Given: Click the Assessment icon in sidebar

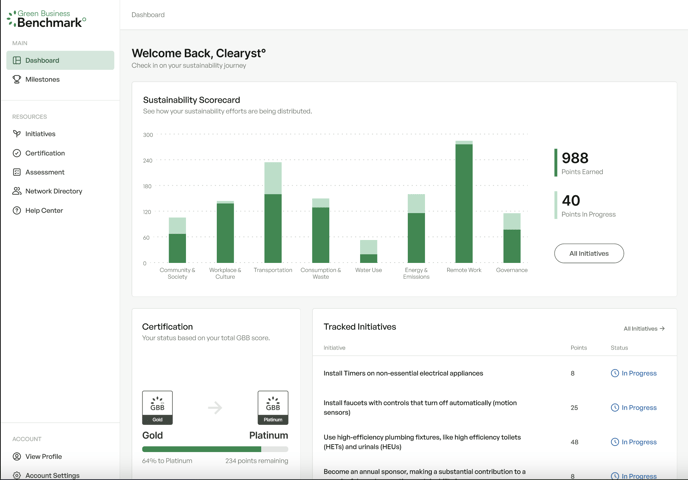Looking at the screenshot, I should (x=17, y=172).
